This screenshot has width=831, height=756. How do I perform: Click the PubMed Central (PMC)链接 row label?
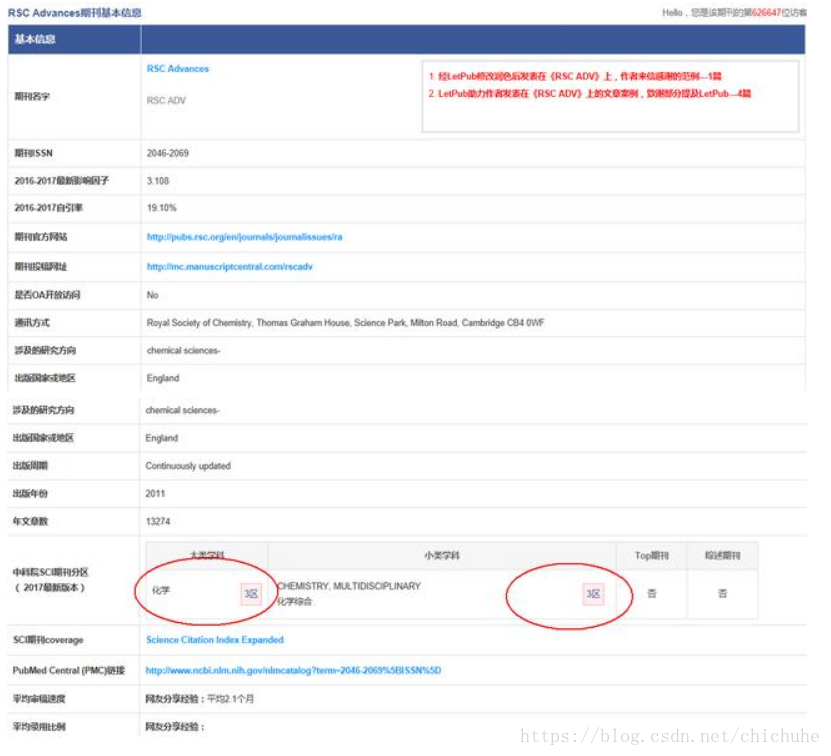click(69, 671)
